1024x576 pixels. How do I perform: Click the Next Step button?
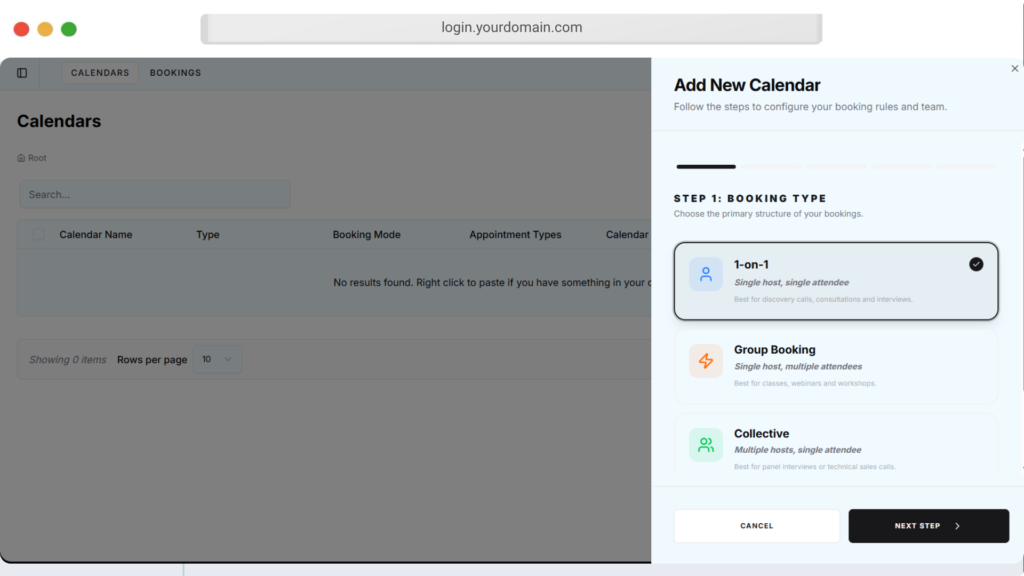(927, 526)
